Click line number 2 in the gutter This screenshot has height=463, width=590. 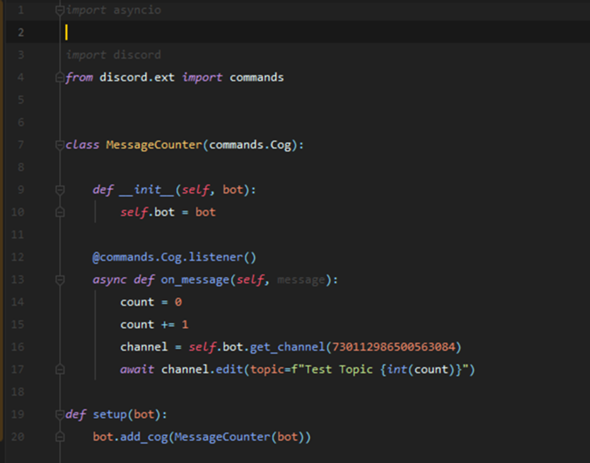pos(21,33)
